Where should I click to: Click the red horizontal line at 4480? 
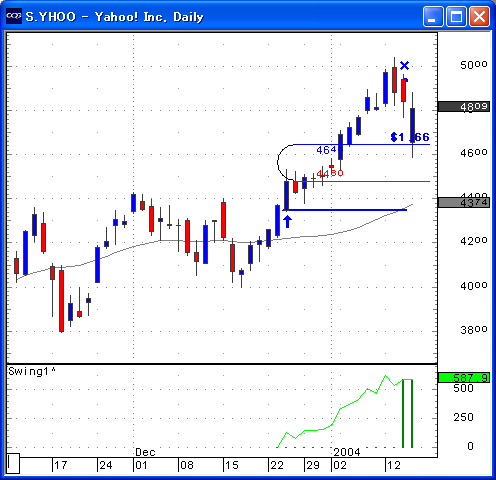[362, 181]
